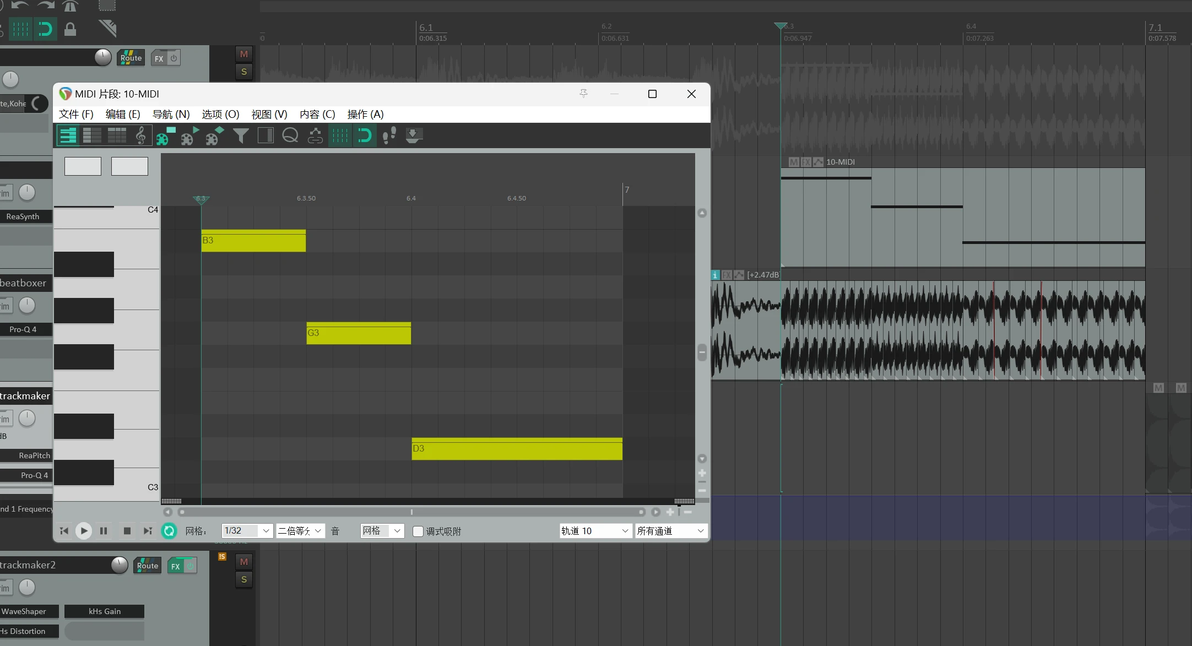Screen dimensions: 1192x646
Task: Select triangle note style icon
Action: pyautogui.click(x=190, y=135)
